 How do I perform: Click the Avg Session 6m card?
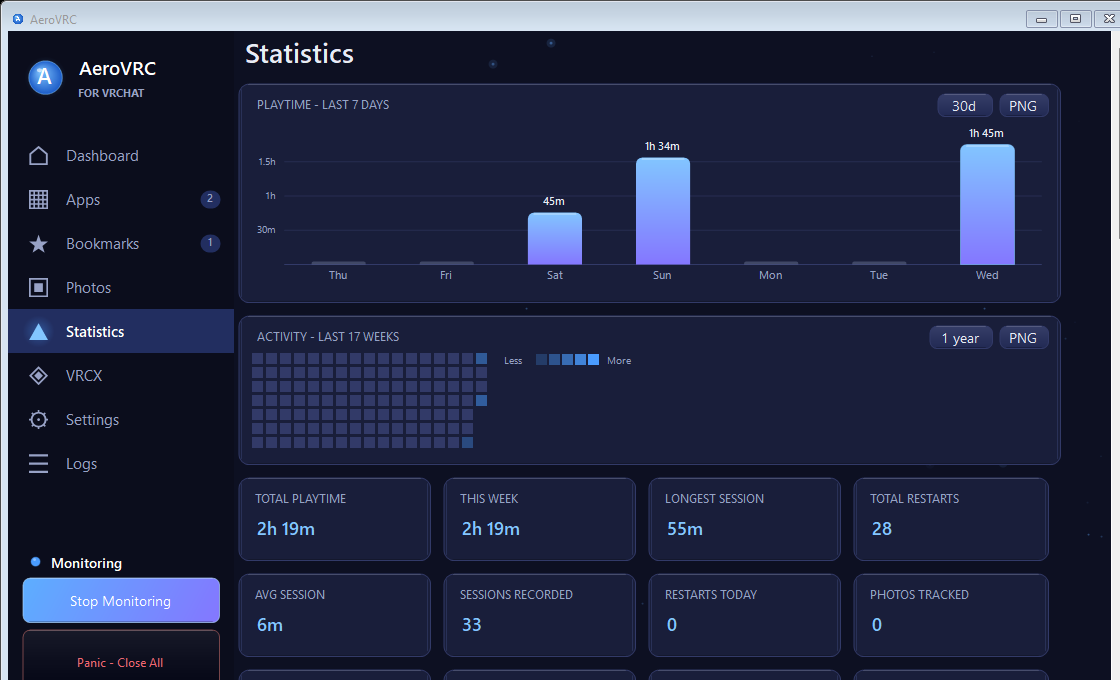tap(334, 615)
